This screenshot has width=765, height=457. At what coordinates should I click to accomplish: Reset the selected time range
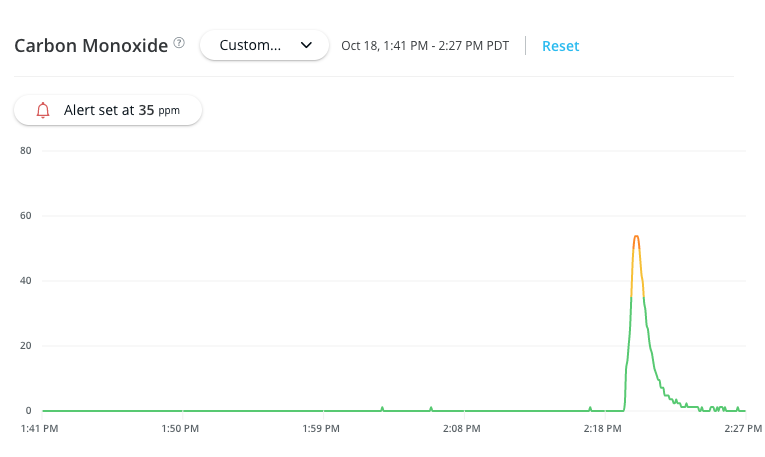[560, 46]
